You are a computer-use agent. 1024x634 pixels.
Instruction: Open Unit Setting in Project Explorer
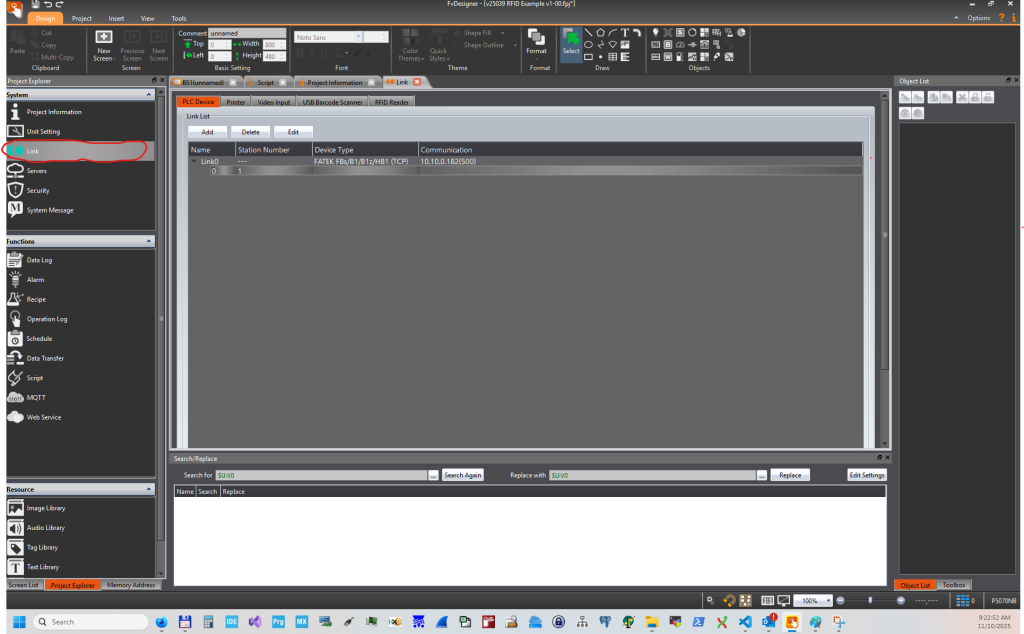click(x=43, y=131)
